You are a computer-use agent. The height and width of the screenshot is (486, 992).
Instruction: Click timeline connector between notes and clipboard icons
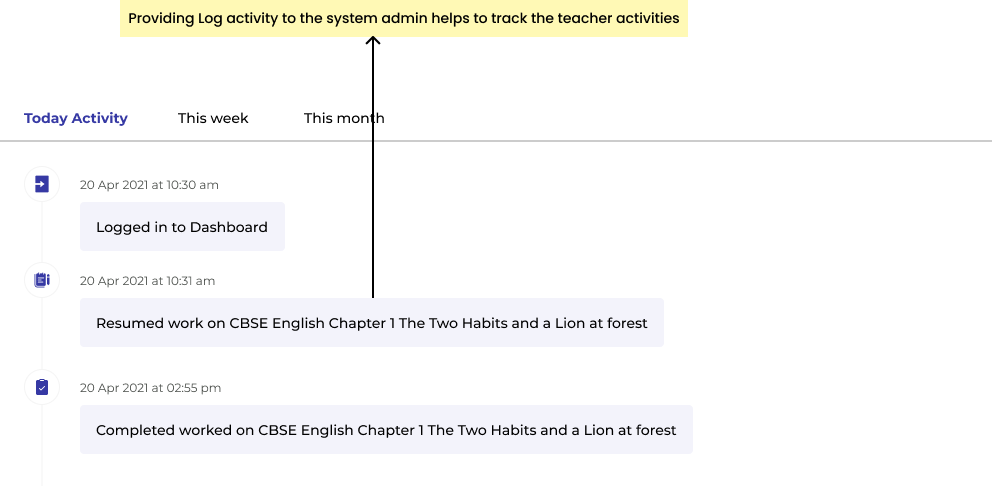[42, 333]
